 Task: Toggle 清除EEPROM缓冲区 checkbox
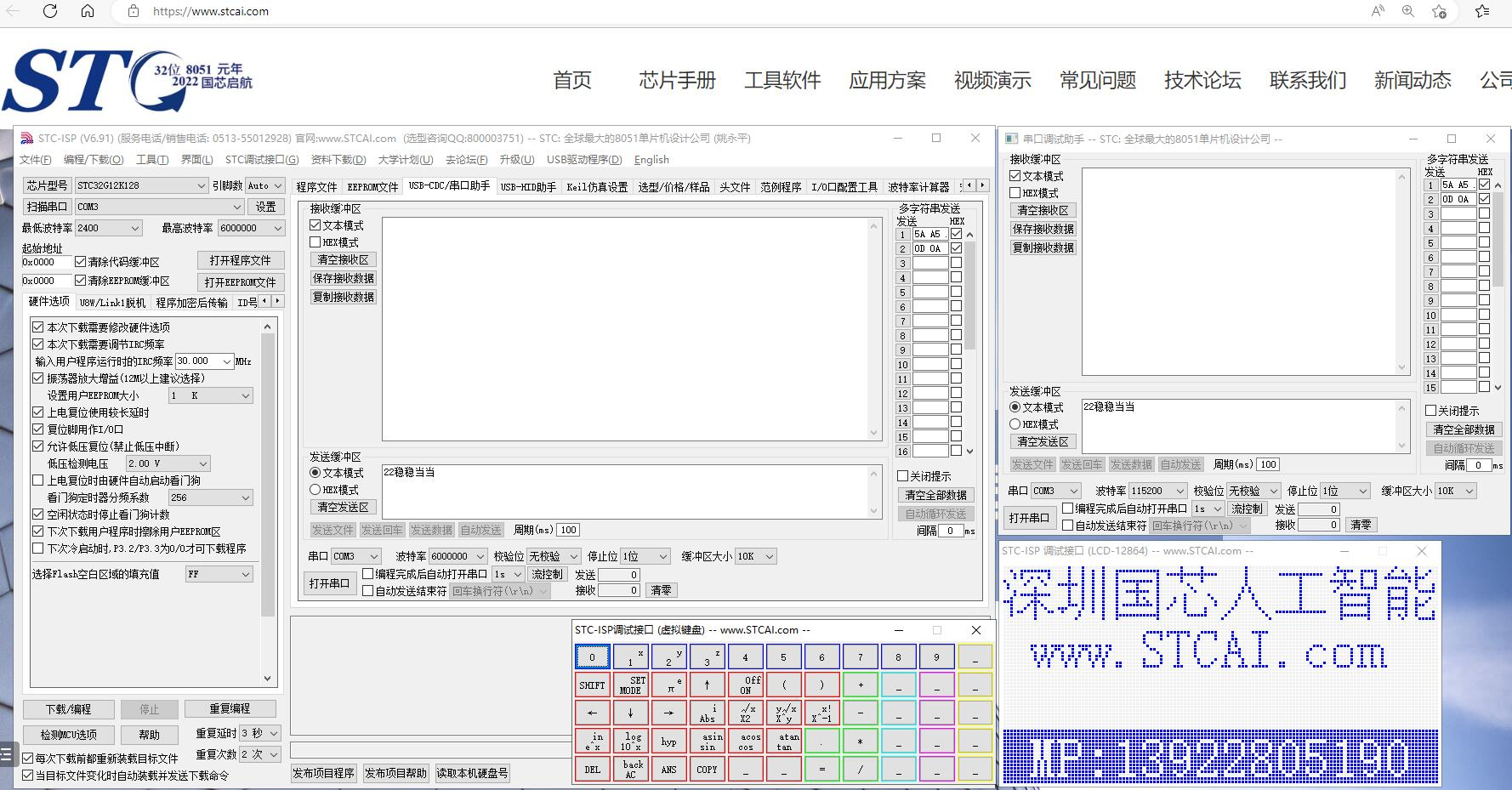coord(80,281)
